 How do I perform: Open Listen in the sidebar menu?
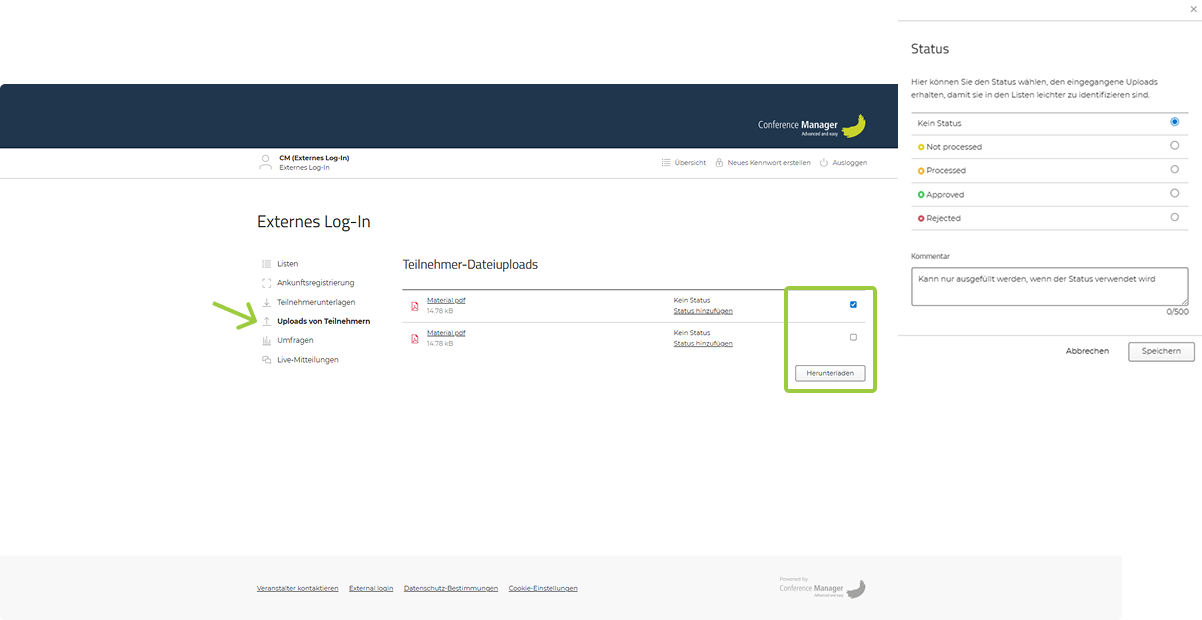point(287,264)
